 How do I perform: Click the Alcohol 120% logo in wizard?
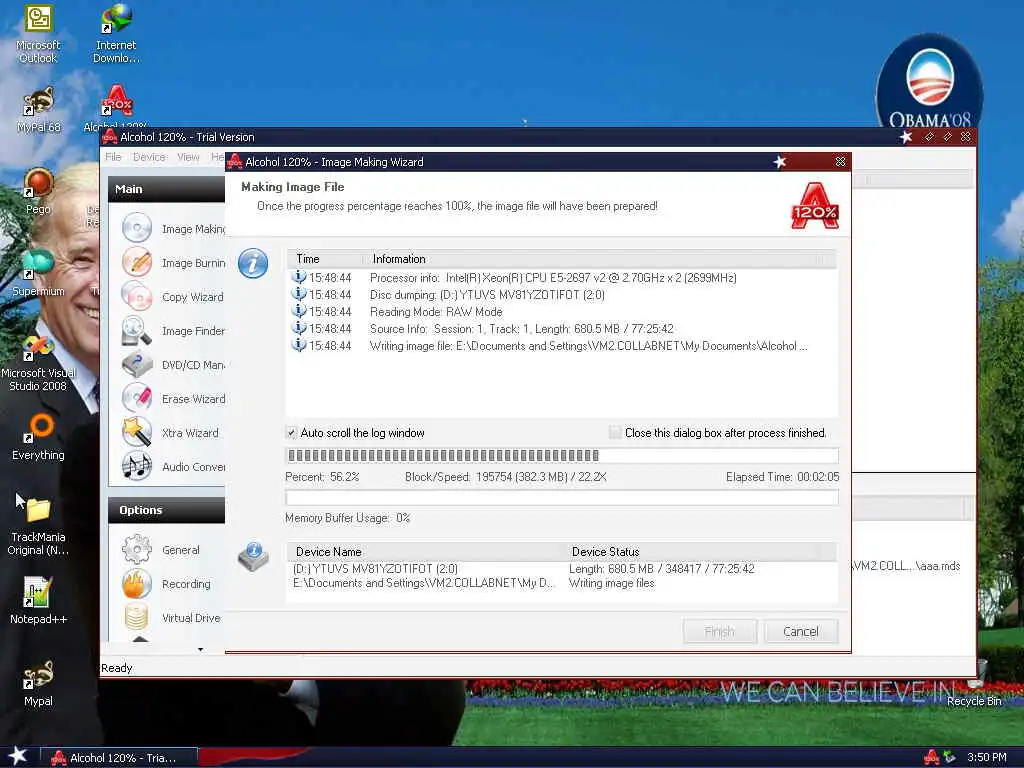814,206
